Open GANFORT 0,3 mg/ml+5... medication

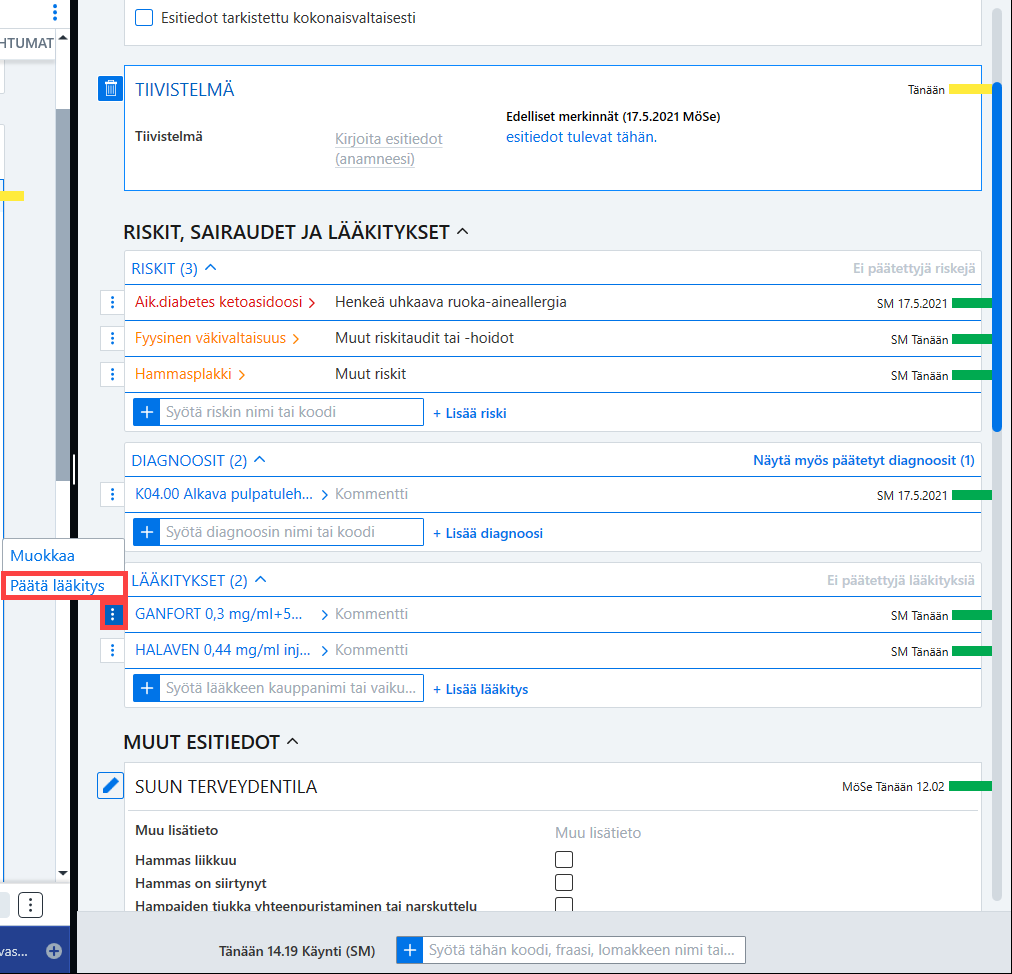click(219, 614)
